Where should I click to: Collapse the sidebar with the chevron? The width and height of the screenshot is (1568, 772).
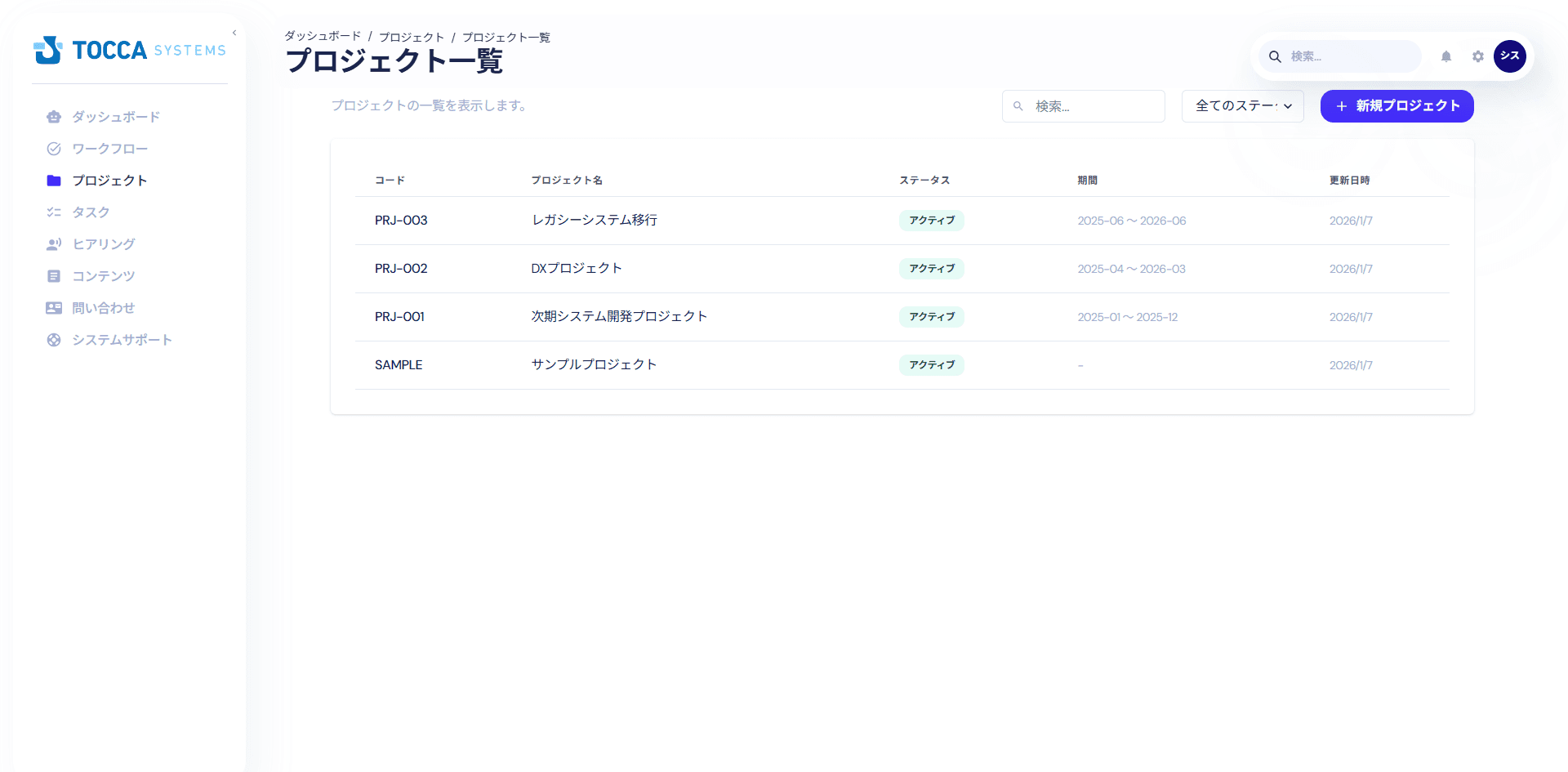point(234,32)
